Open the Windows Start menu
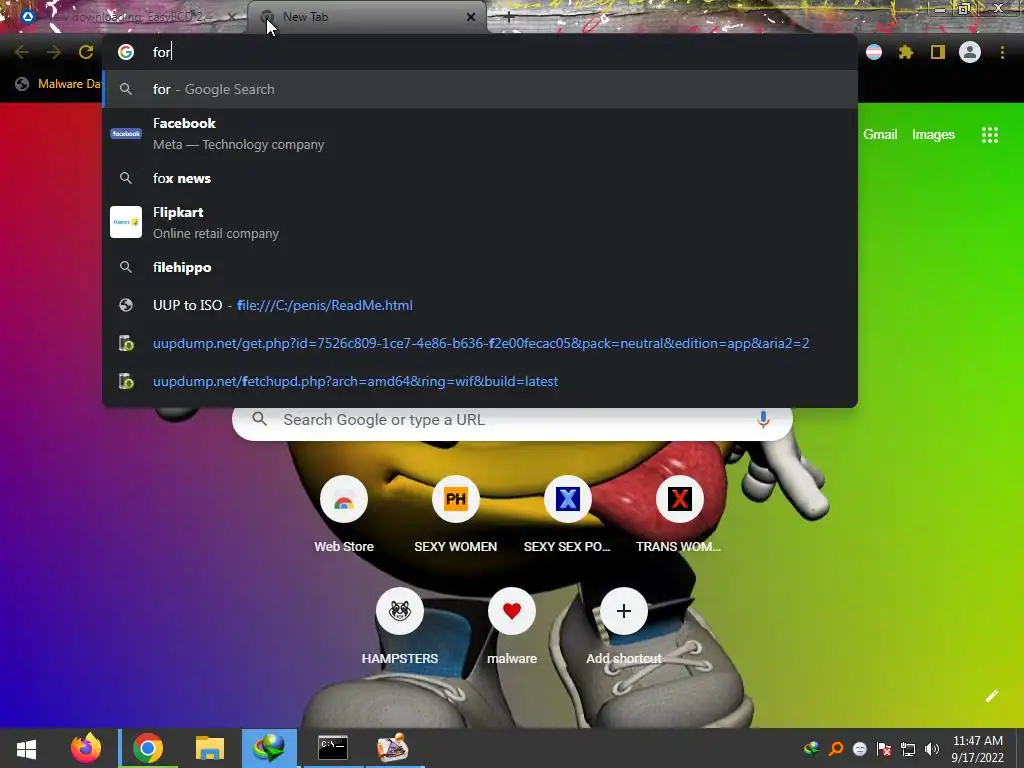The height and width of the screenshot is (768, 1024). coord(26,748)
